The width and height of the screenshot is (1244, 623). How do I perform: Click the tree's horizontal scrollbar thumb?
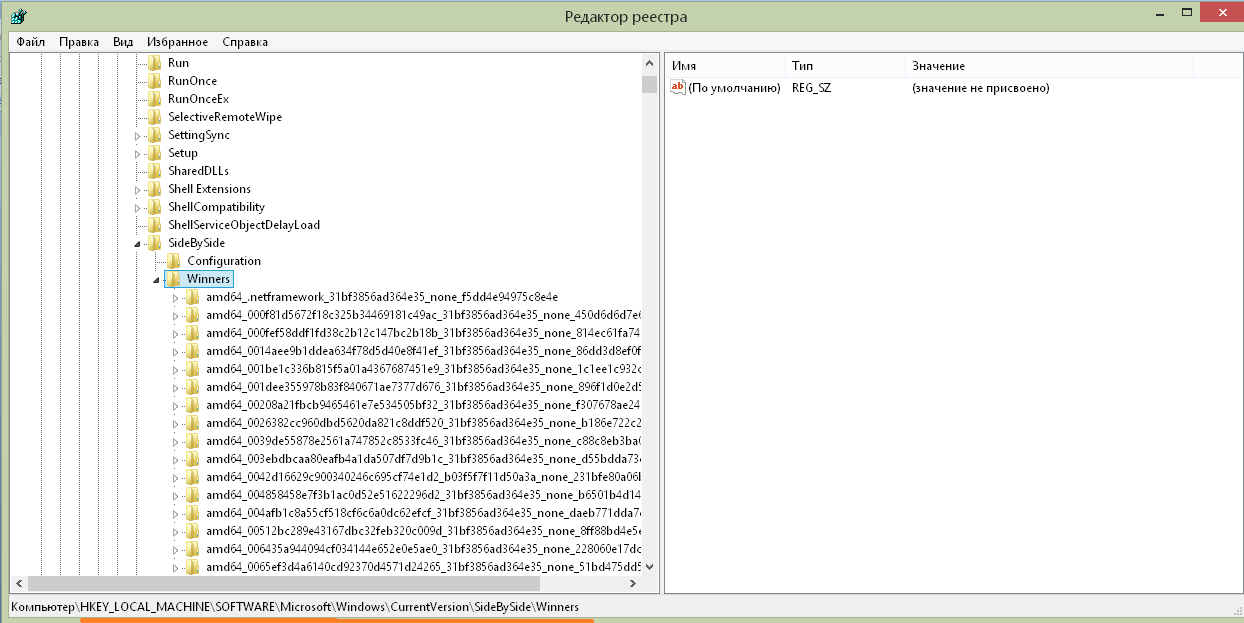[x=283, y=584]
